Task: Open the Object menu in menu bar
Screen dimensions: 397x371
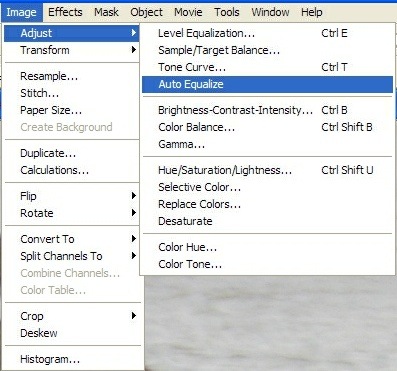Action: 146,12
